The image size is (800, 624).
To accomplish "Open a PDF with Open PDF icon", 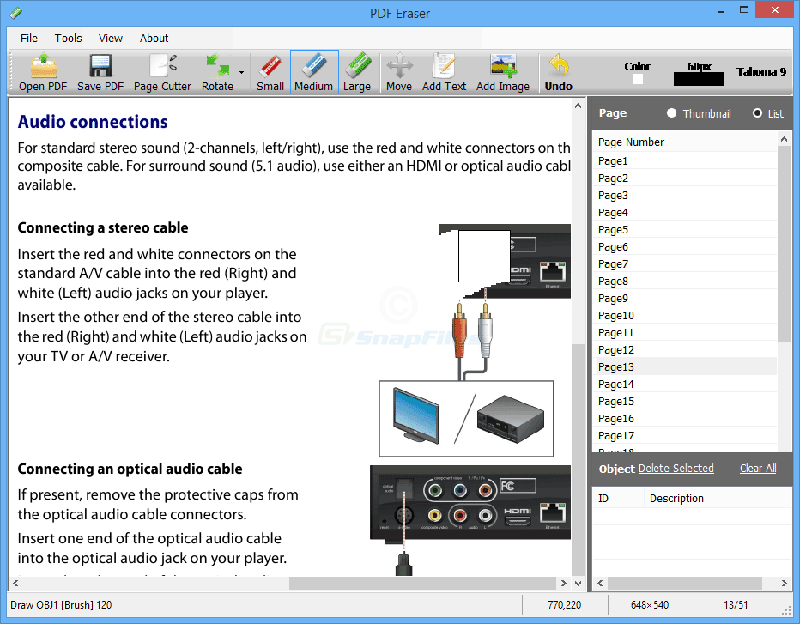I will point(43,72).
